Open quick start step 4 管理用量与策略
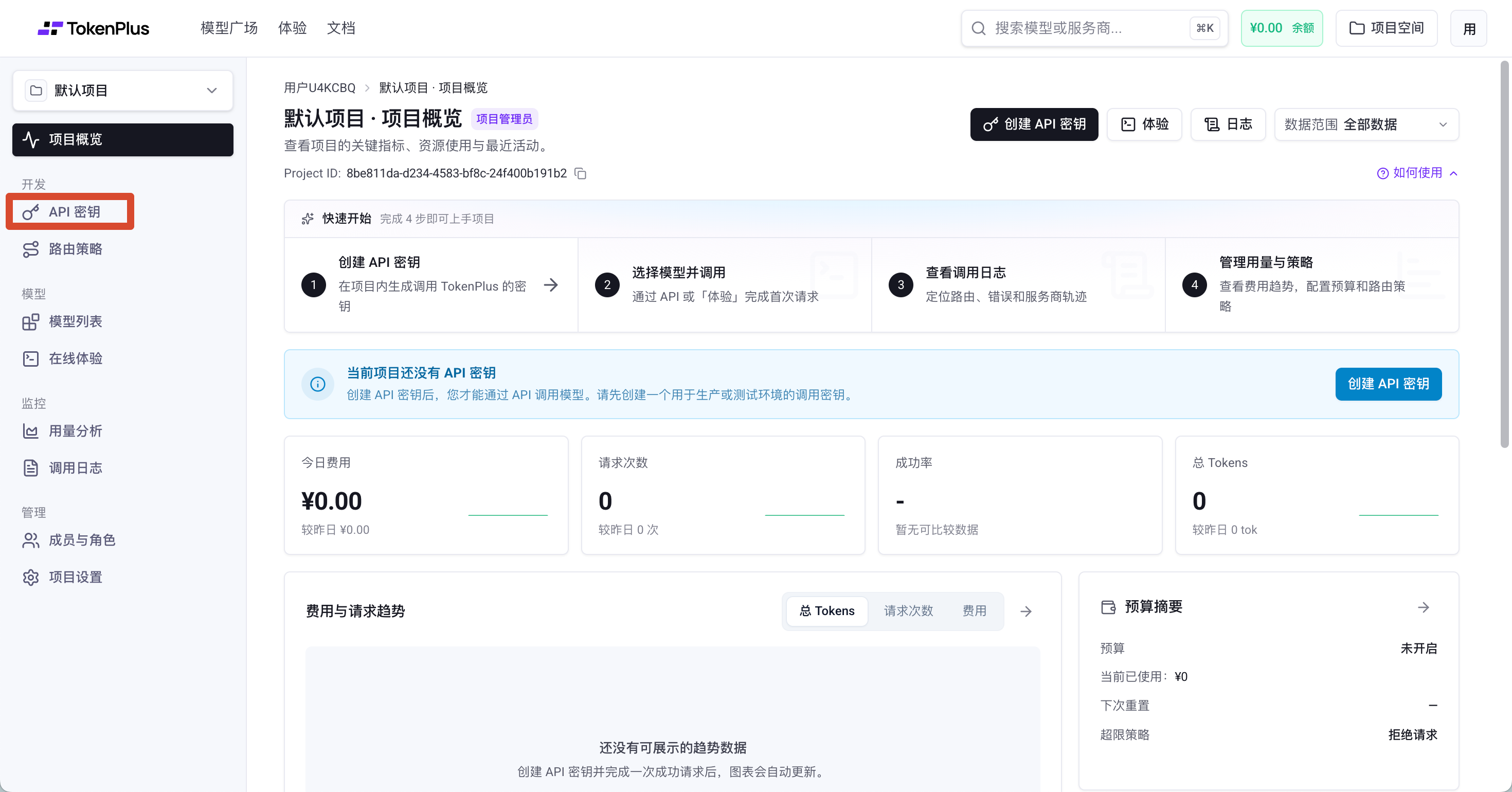This screenshot has height=792, width=1512. click(1312, 285)
